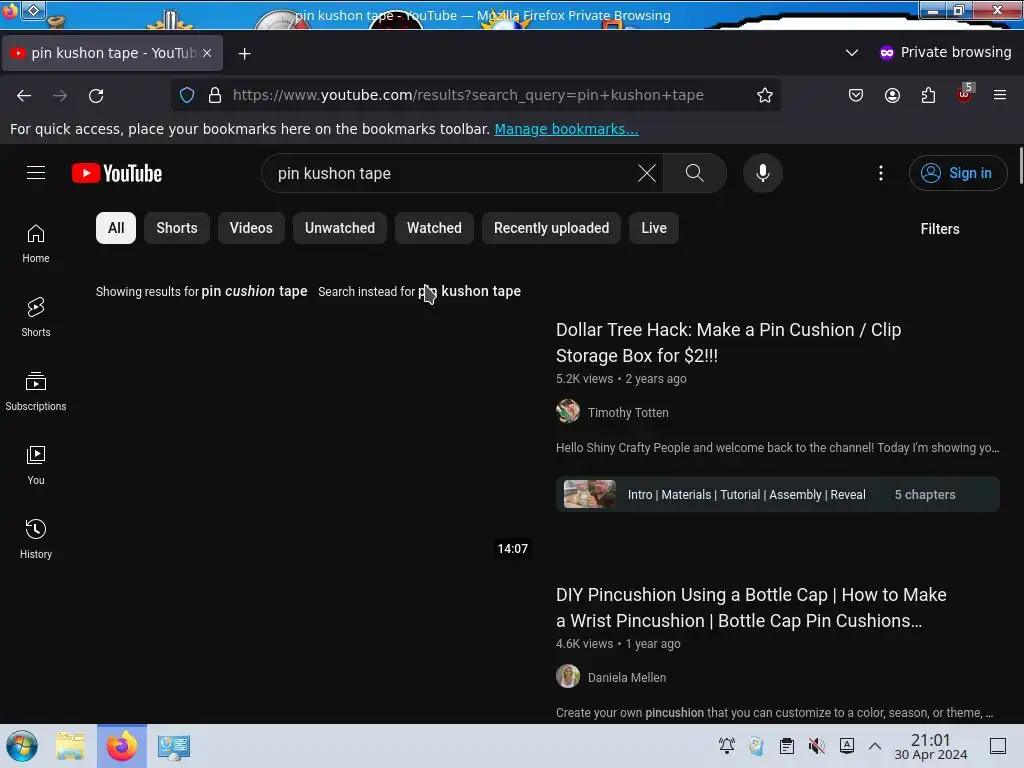This screenshot has height=768, width=1024.
Task: Open the Filters panel
Action: point(940,229)
